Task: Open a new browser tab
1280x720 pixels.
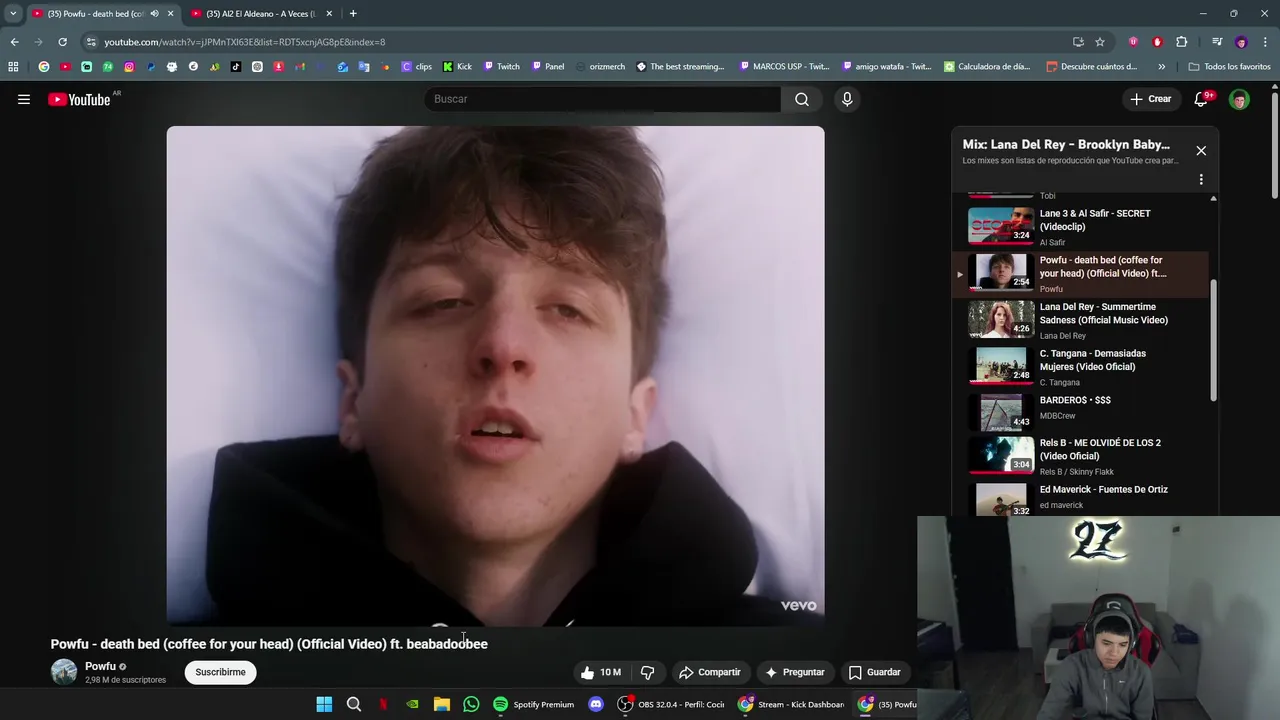Action: [x=353, y=14]
